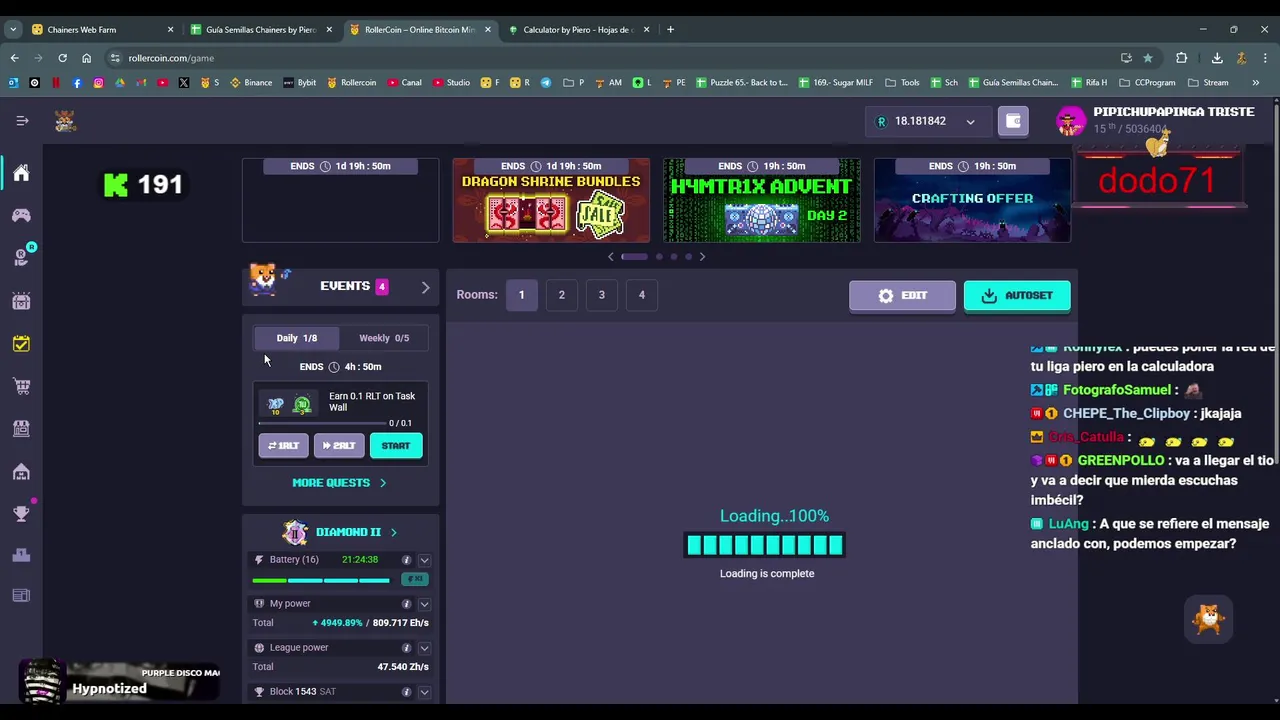Select Room 2
Viewport: 1280px width, 720px height.
[x=561, y=295]
